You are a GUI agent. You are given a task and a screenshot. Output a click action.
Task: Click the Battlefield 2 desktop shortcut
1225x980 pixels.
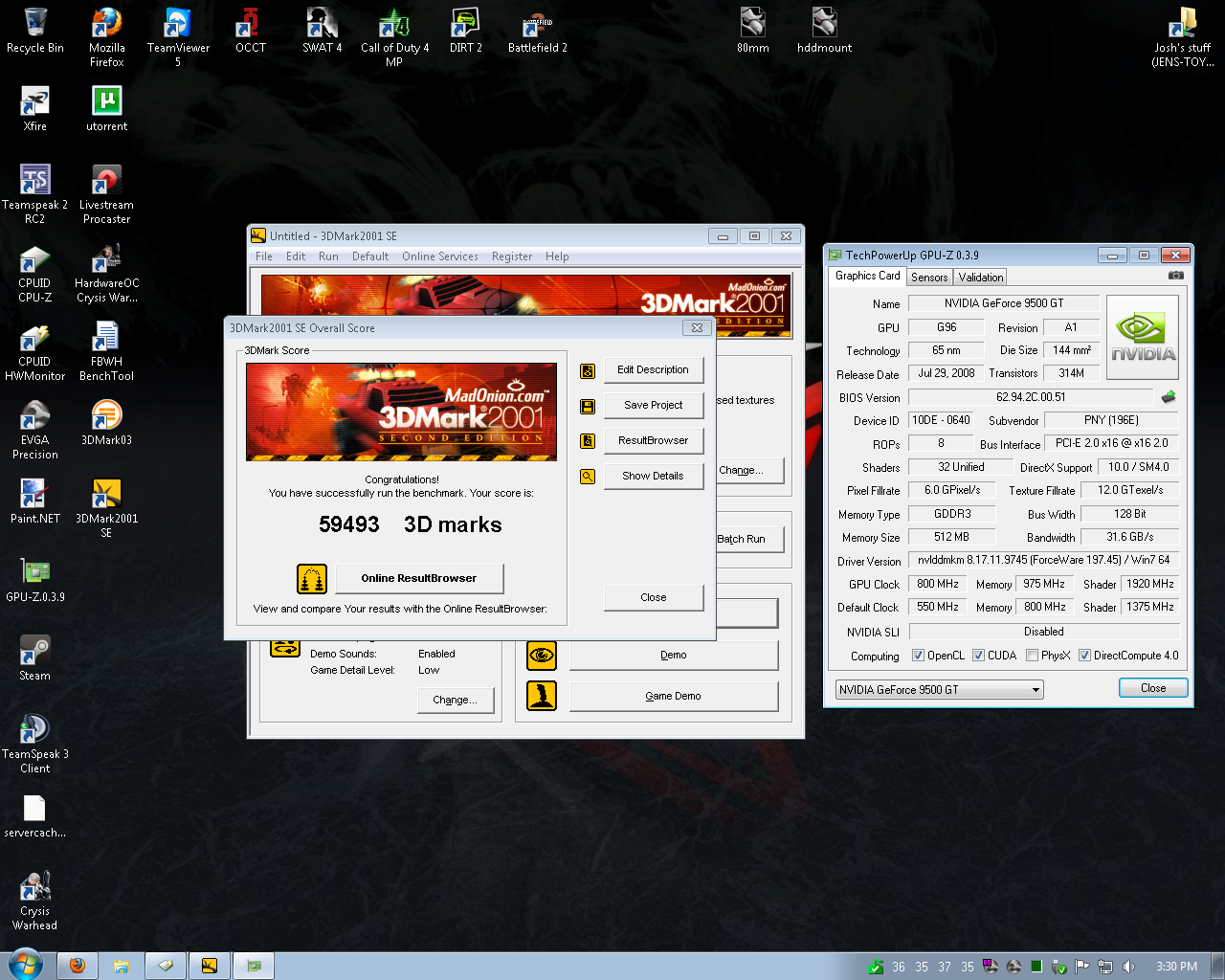click(x=537, y=31)
